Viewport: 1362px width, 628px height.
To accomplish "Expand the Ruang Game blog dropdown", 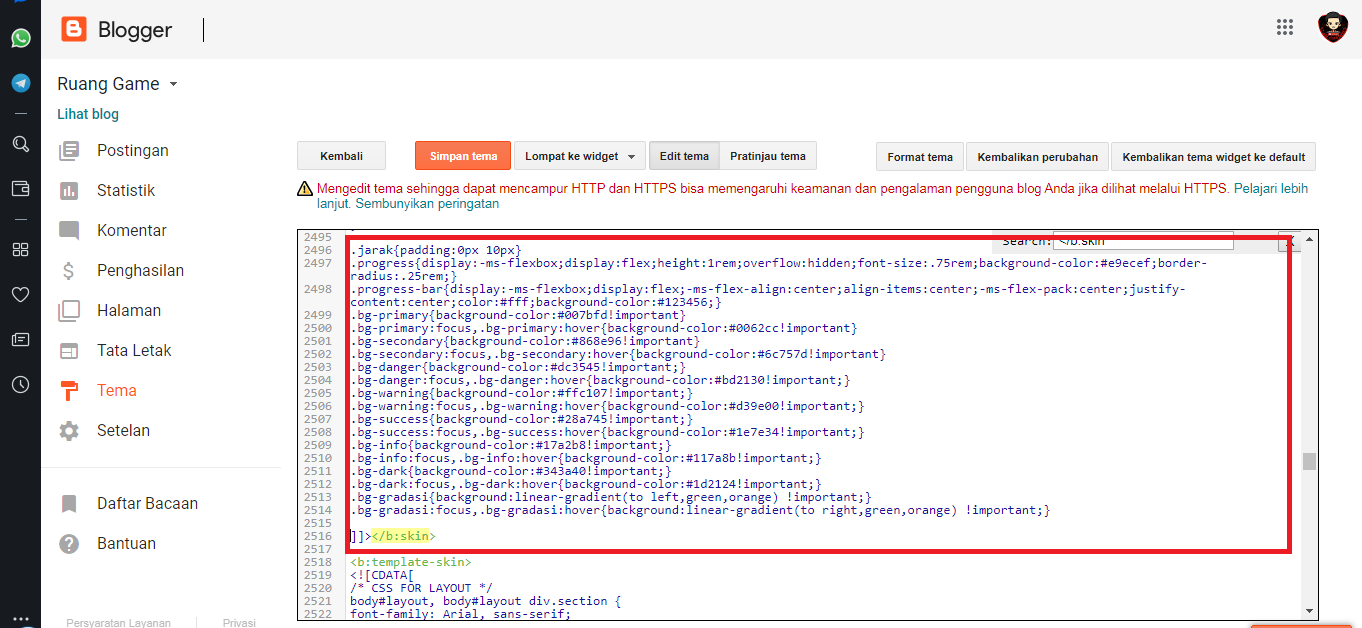I will coord(173,85).
